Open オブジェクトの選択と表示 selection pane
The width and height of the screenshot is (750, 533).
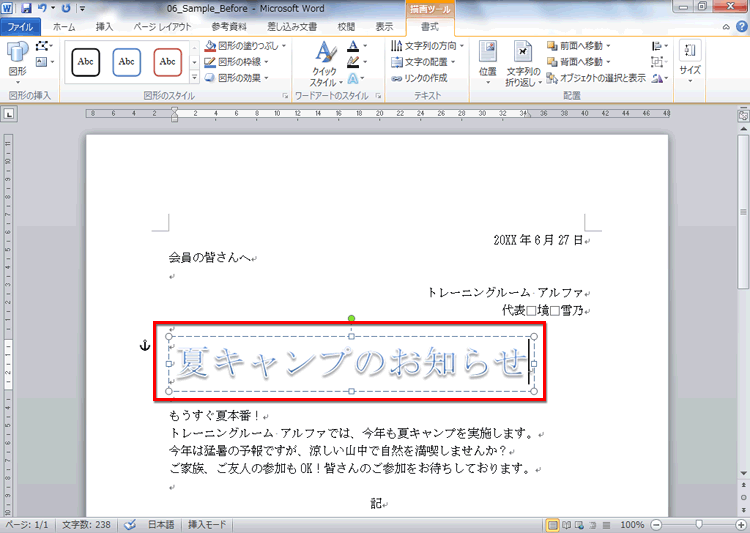[596, 78]
